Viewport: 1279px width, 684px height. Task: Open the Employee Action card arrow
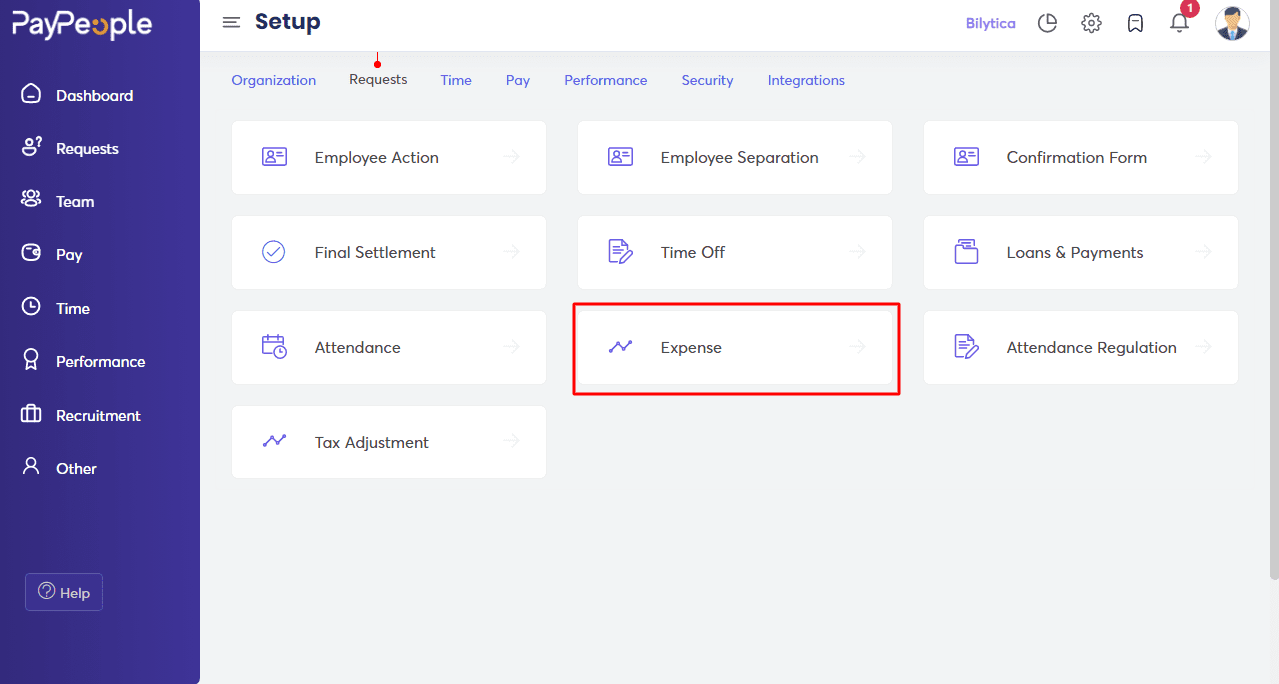512,157
